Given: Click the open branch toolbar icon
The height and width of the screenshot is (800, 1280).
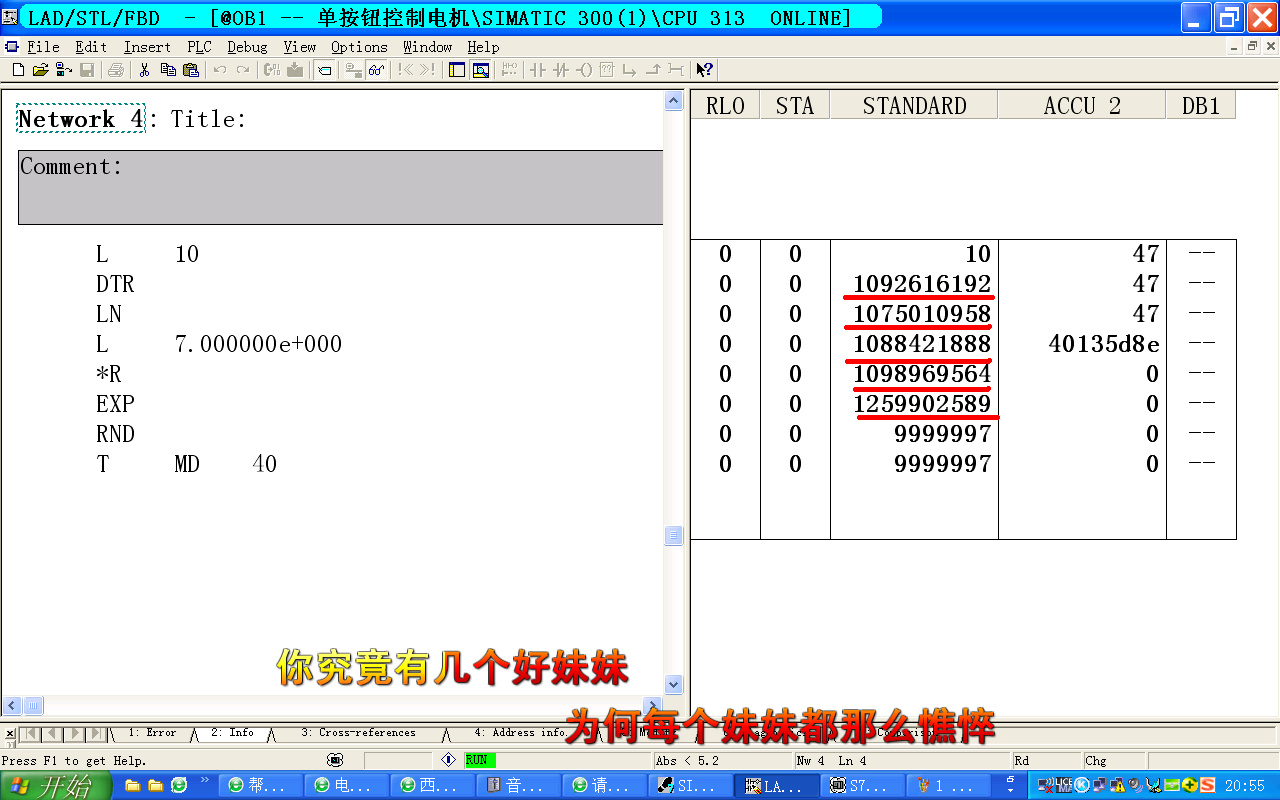Looking at the screenshot, I should pos(630,70).
